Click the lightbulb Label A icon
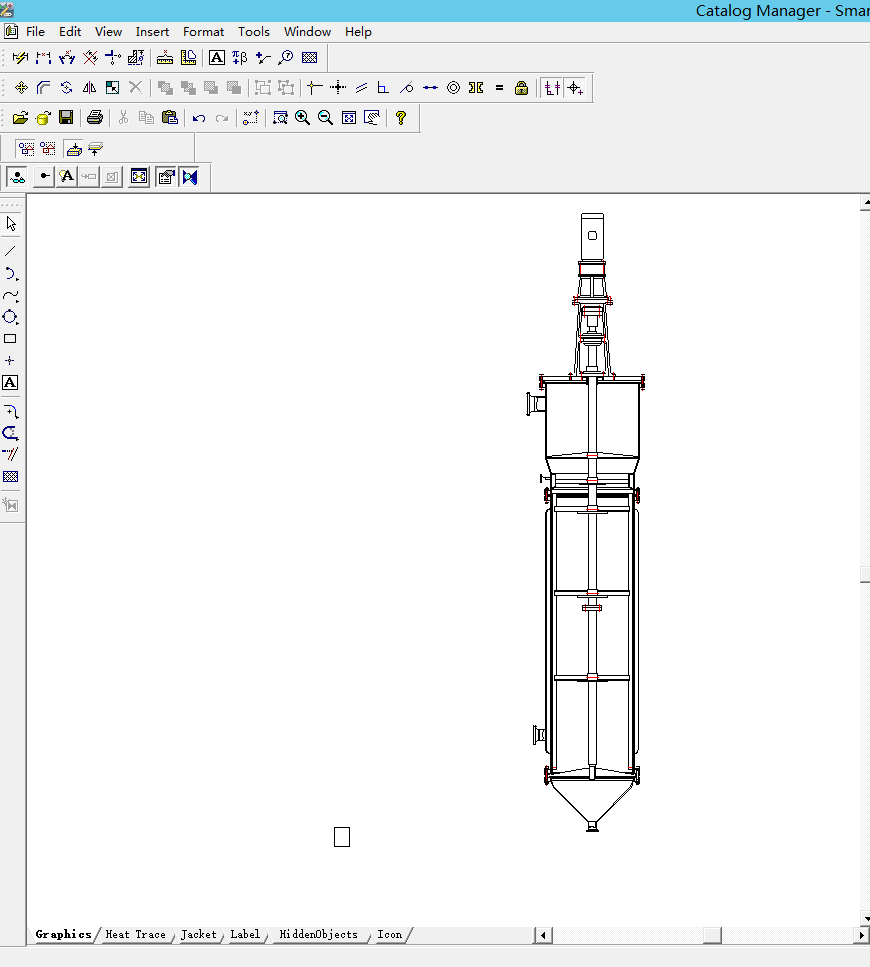The height and width of the screenshot is (967, 870). [x=66, y=176]
